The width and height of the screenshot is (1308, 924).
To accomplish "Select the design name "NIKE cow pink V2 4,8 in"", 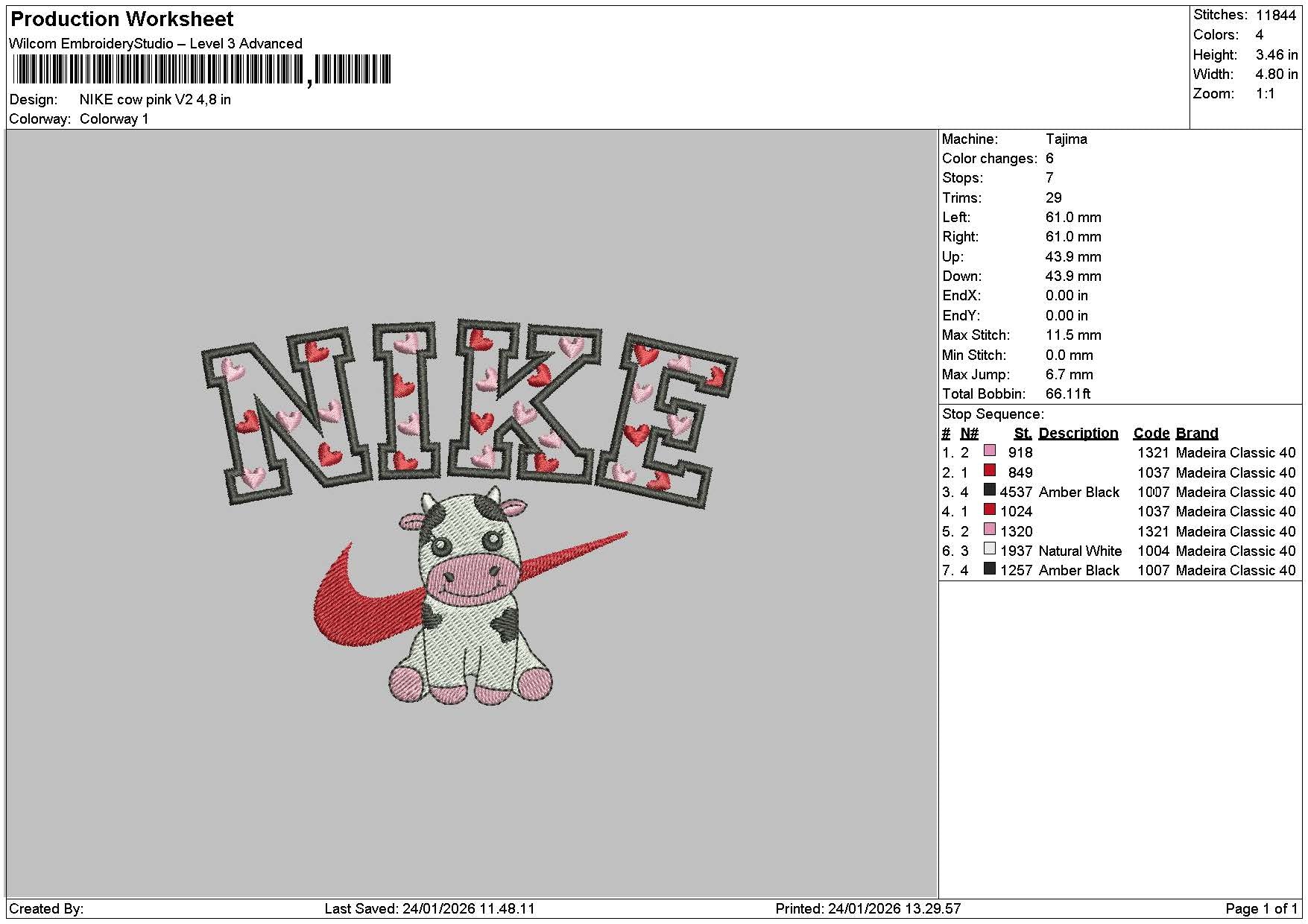I will (155, 100).
